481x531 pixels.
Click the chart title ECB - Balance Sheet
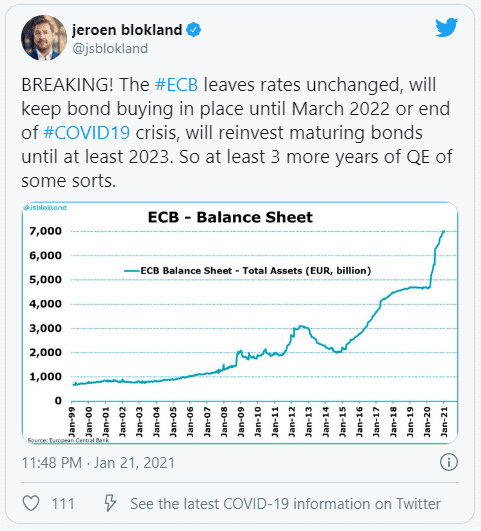(230, 217)
